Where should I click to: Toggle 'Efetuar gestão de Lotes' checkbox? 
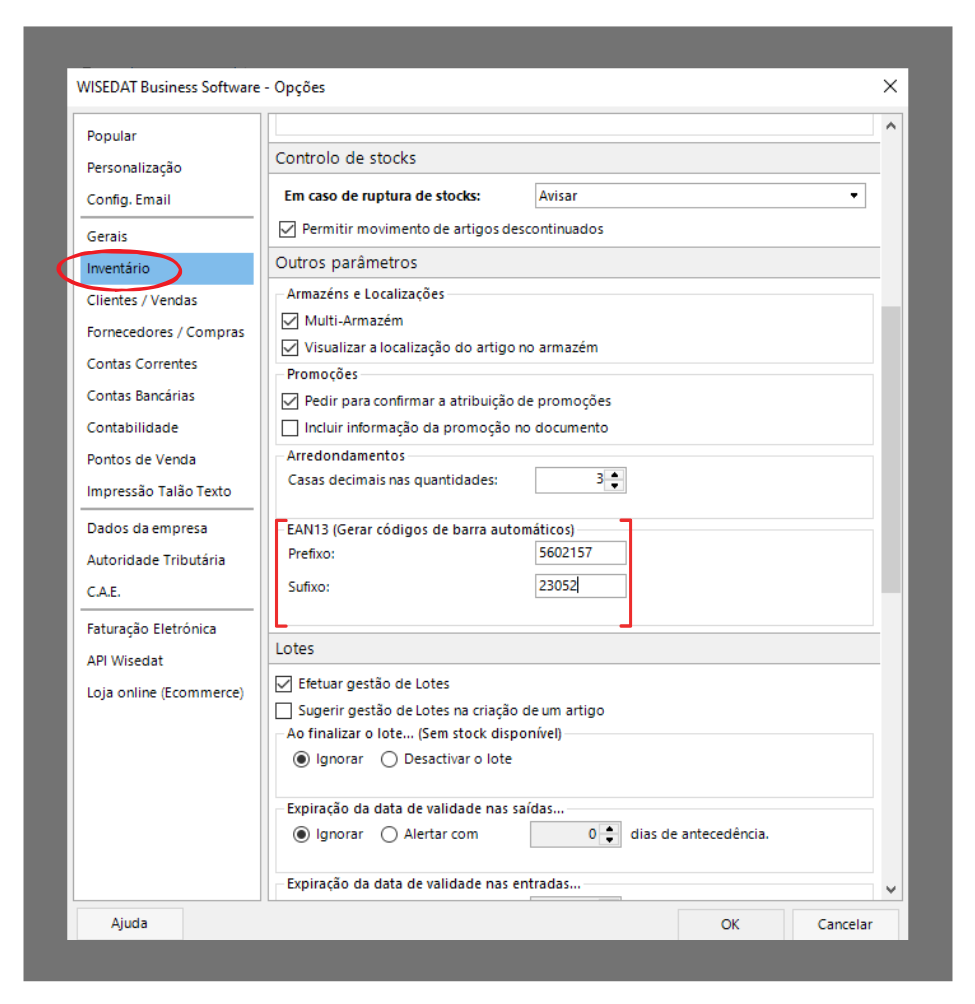pyautogui.click(x=284, y=684)
